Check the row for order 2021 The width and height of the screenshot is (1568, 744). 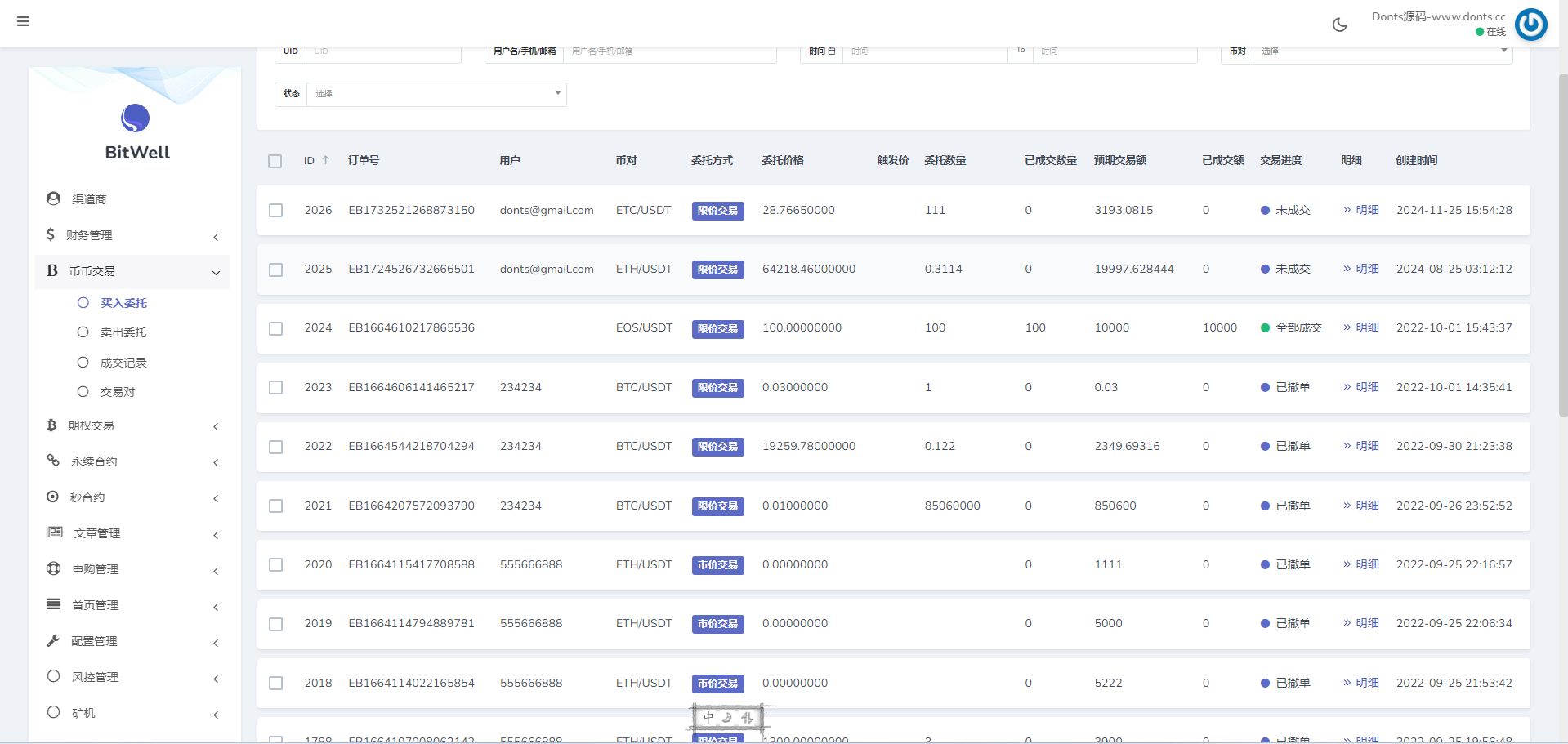(276, 506)
